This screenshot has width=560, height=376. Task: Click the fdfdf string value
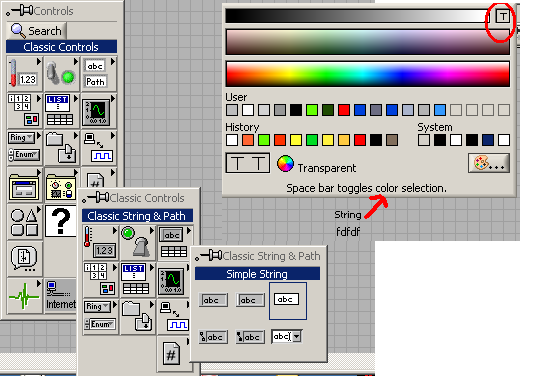tap(348, 232)
